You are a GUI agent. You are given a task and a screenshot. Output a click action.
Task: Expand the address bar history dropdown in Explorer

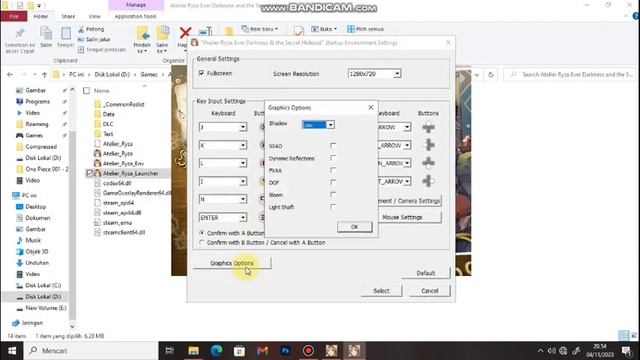[x=476, y=75]
